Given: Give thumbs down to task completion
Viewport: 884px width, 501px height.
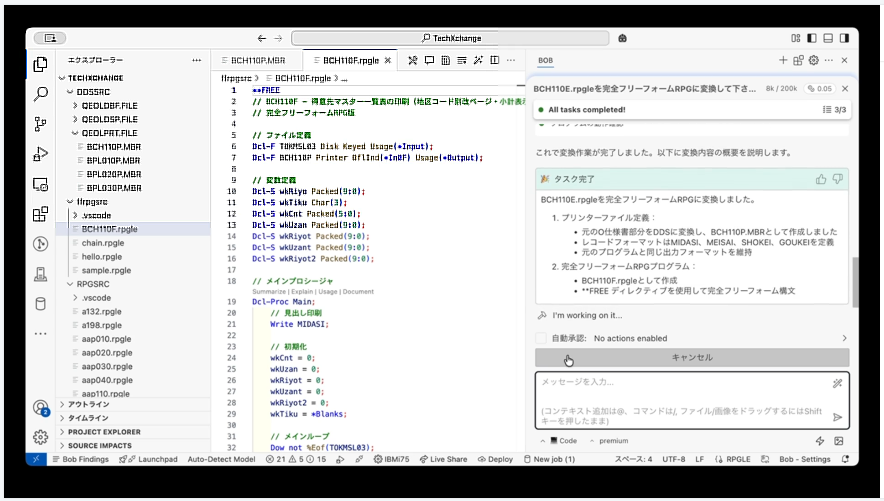Looking at the screenshot, I should [838, 179].
